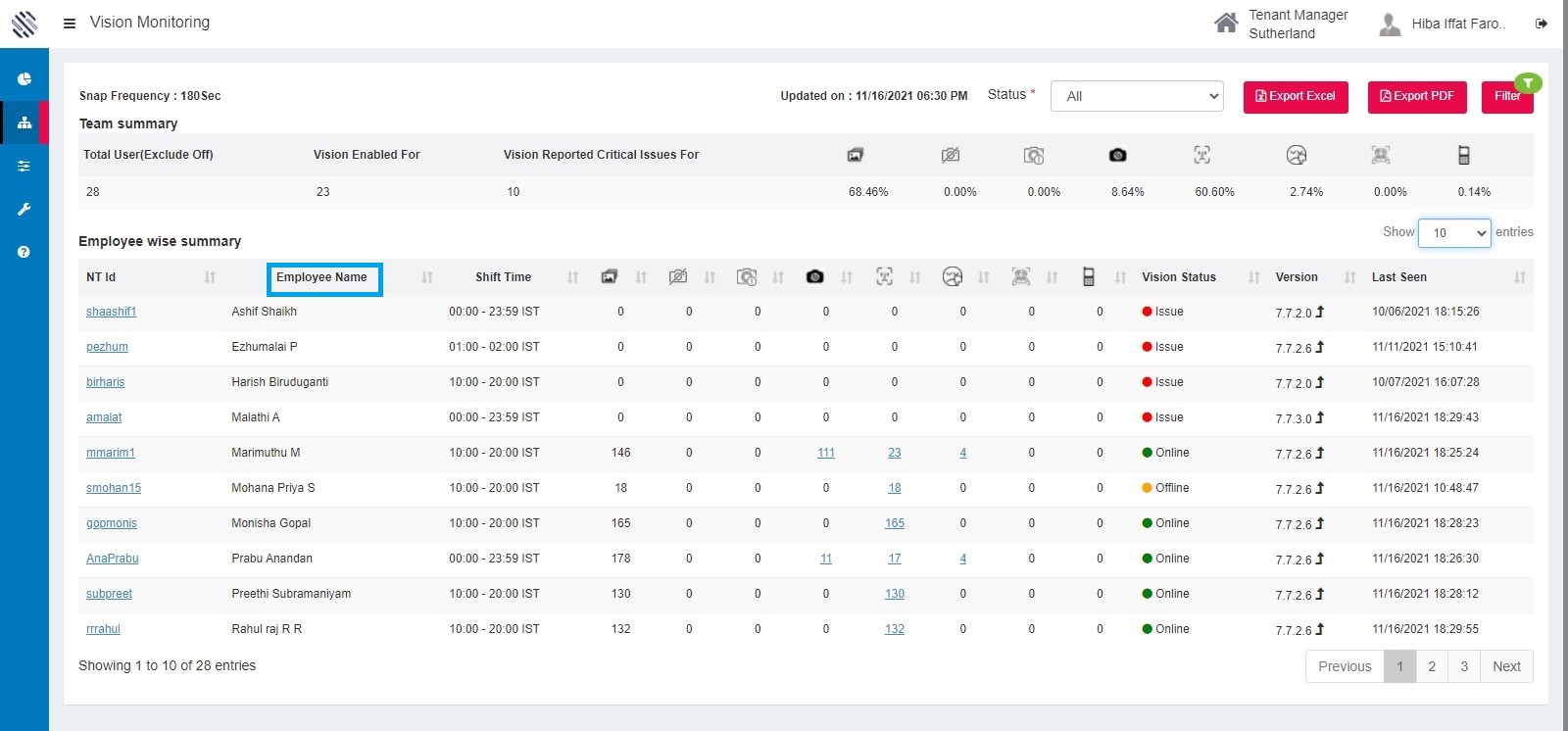Expand the Show entries dropdown
Screen dimensions: 1568x731
coord(1454,233)
